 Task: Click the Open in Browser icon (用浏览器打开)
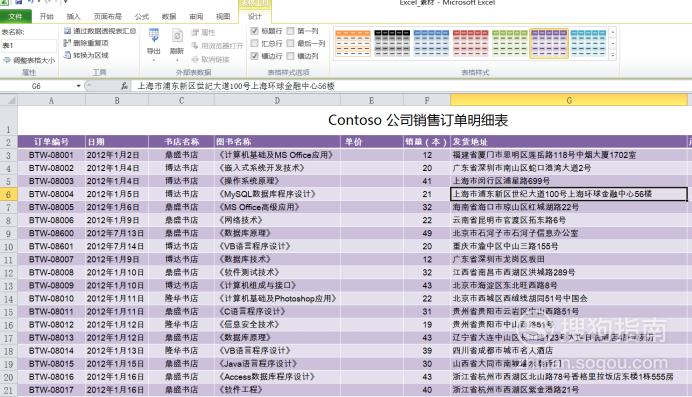[195, 45]
